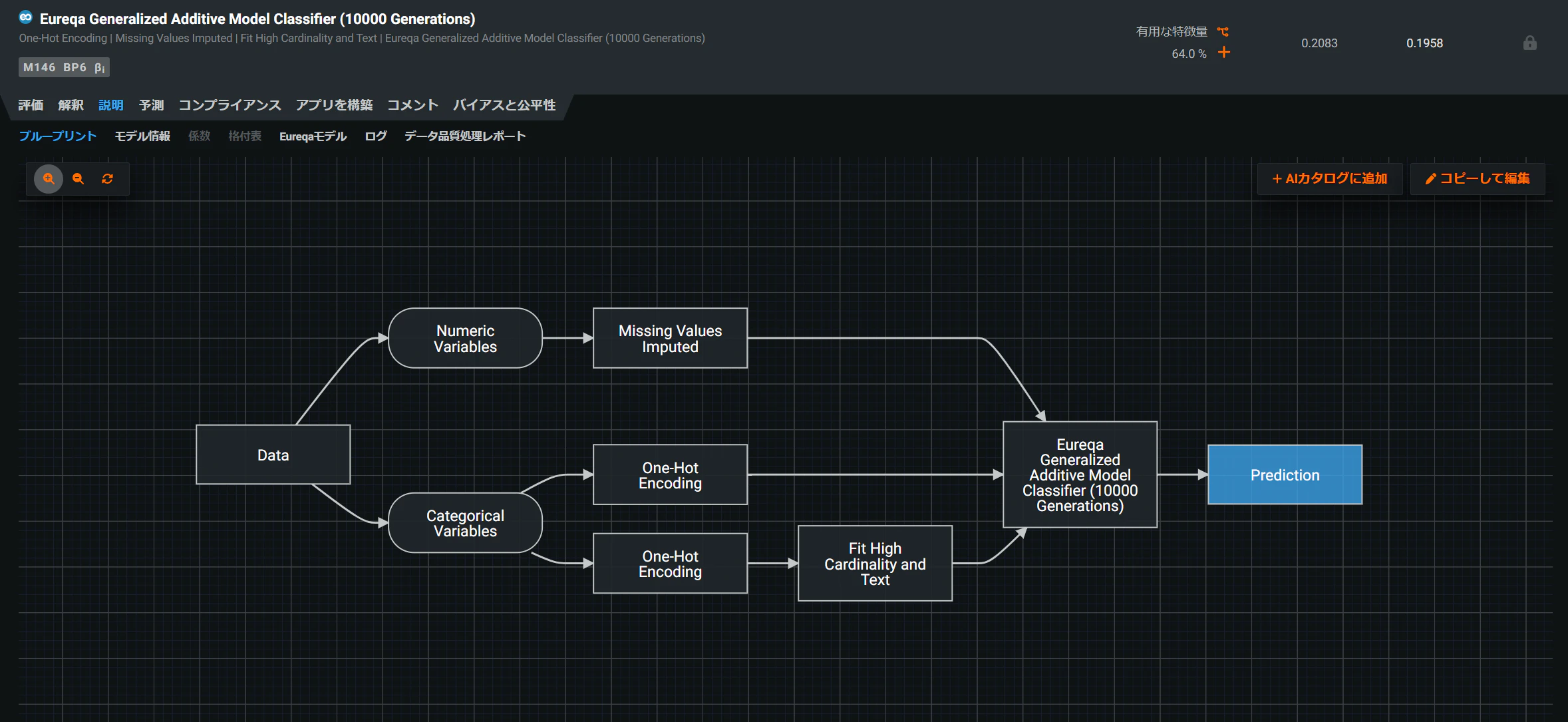Click the Fit High Cardinality and Text node
Screen dimensions: 1568x722
(875, 563)
